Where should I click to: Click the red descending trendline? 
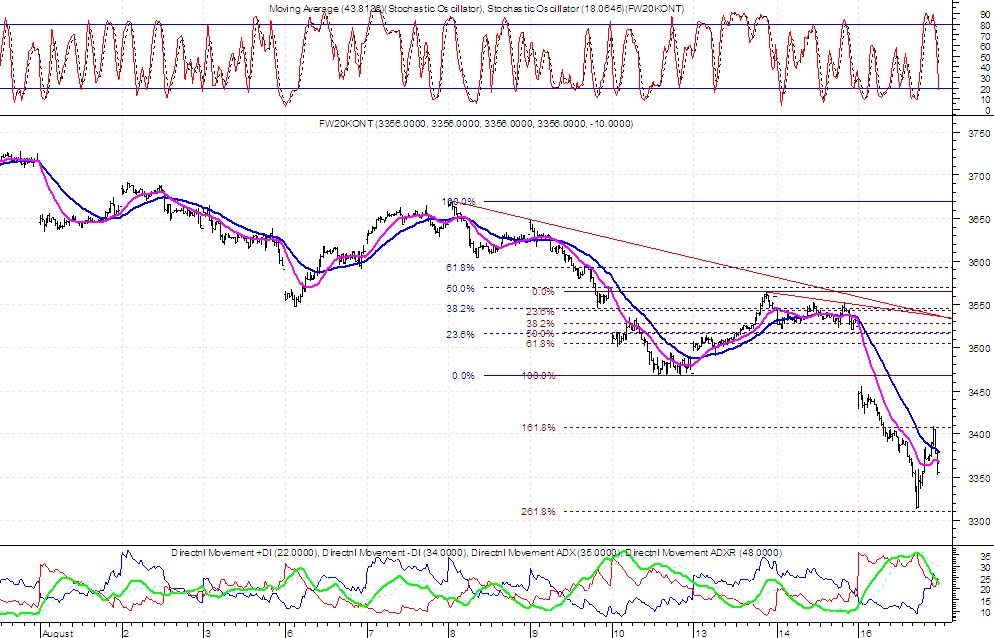click(700, 262)
